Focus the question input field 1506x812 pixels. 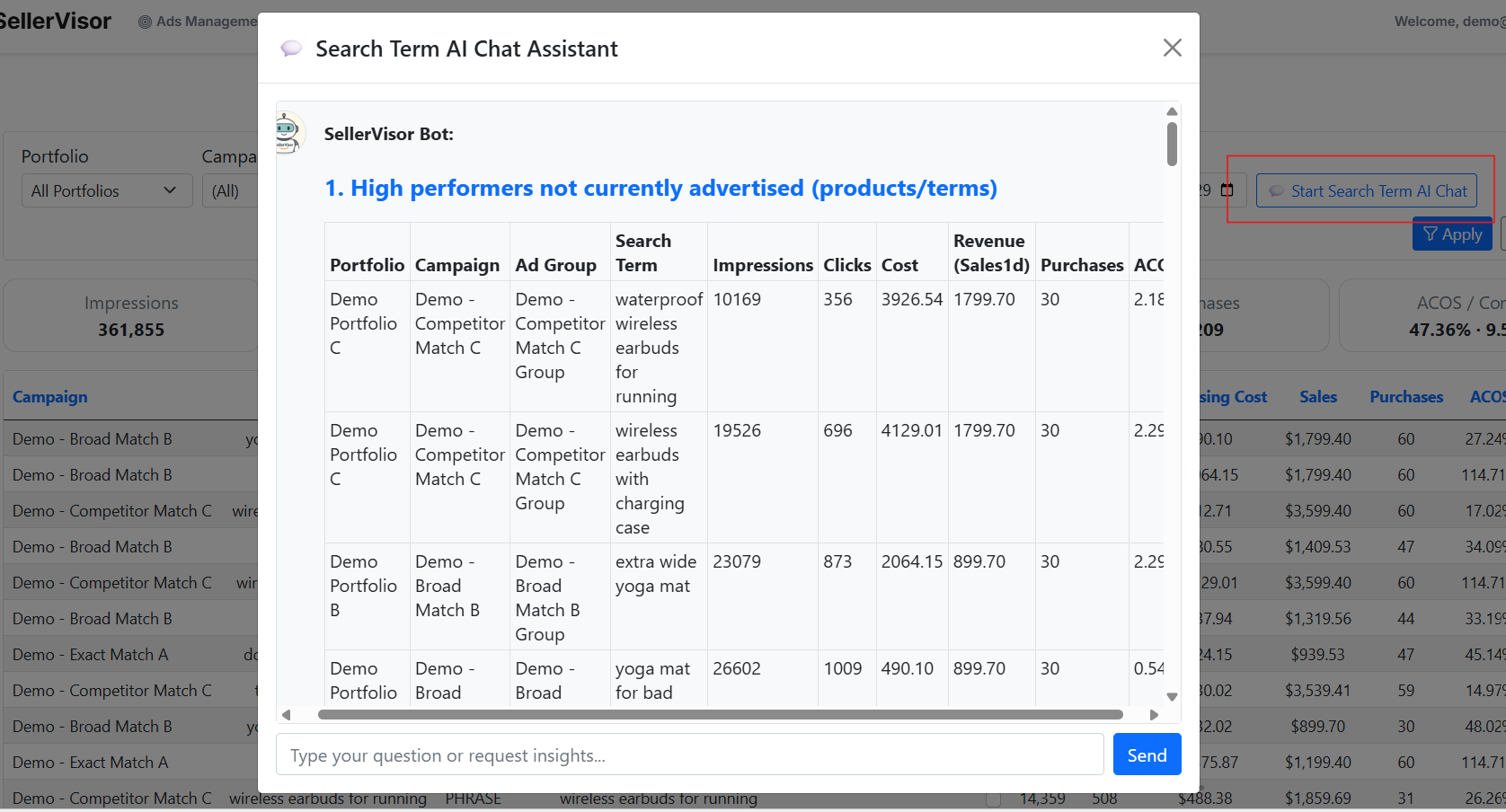click(689, 755)
